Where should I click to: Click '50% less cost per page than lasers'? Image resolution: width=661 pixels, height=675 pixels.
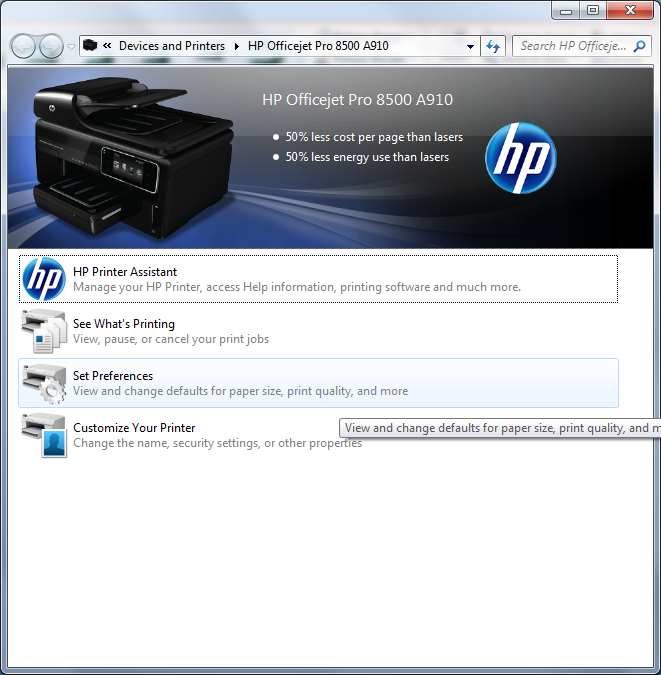coord(374,137)
